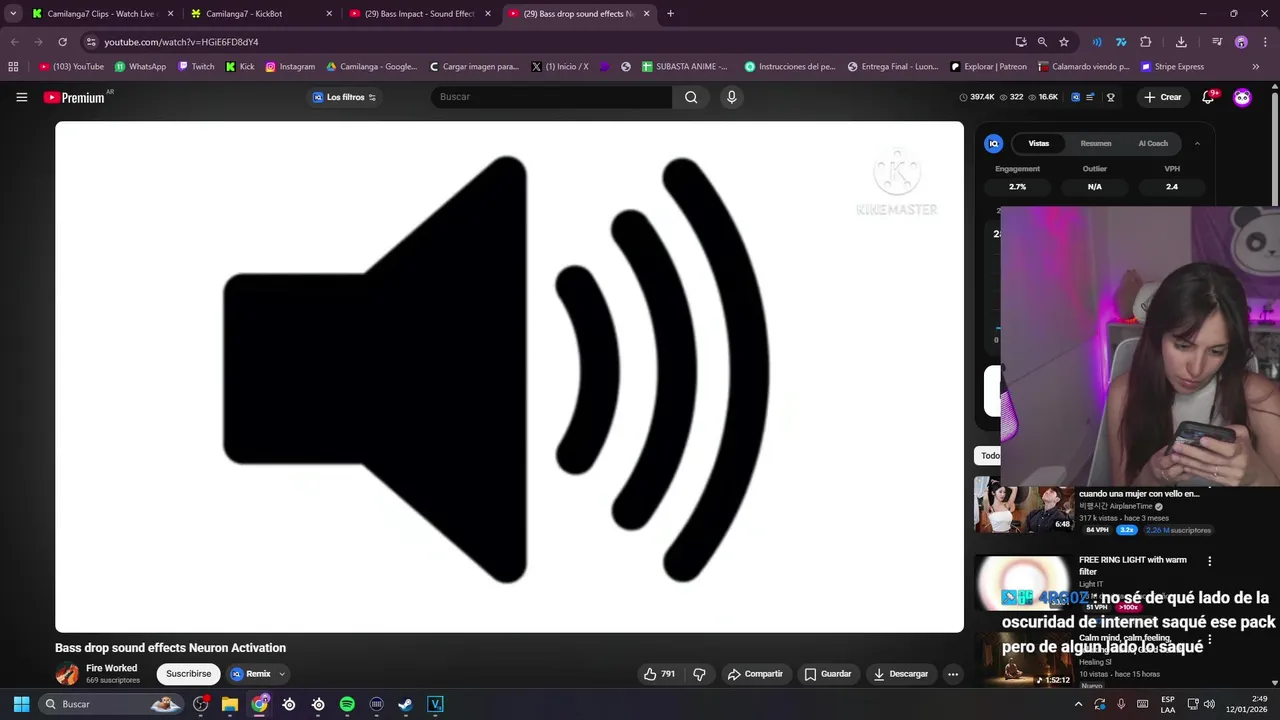The width and height of the screenshot is (1280, 720).
Task: Open Steam from the taskbar
Action: (x=405, y=704)
